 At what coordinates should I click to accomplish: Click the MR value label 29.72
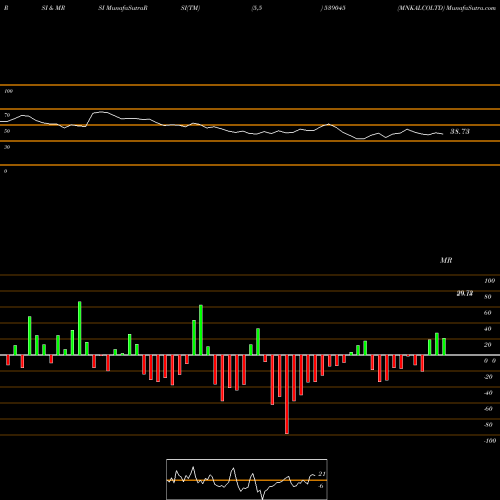(465, 293)
